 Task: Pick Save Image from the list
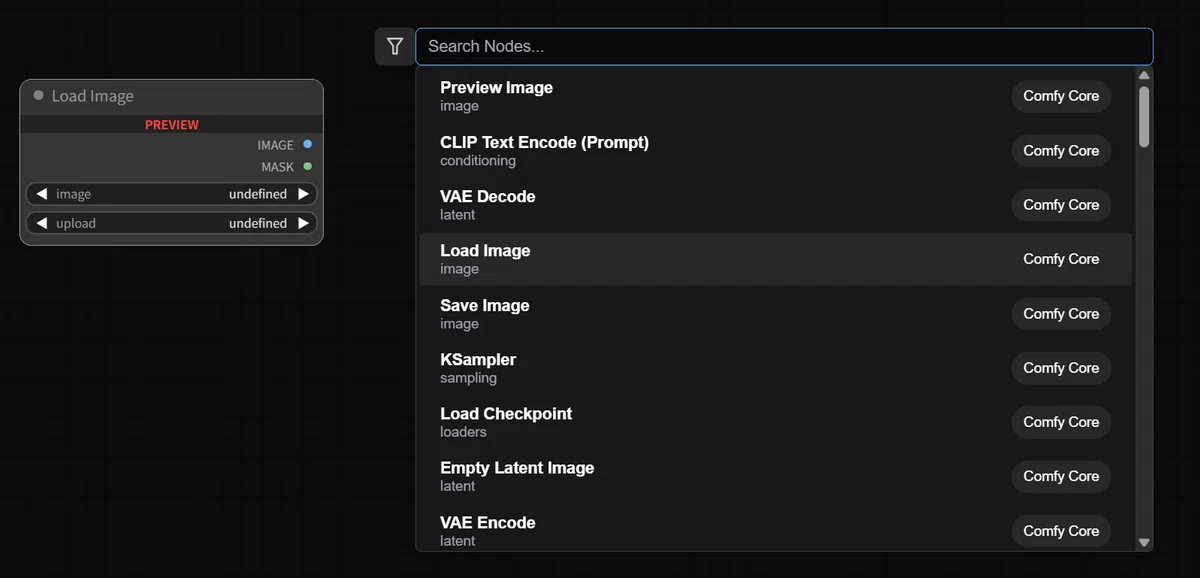[x=775, y=314]
